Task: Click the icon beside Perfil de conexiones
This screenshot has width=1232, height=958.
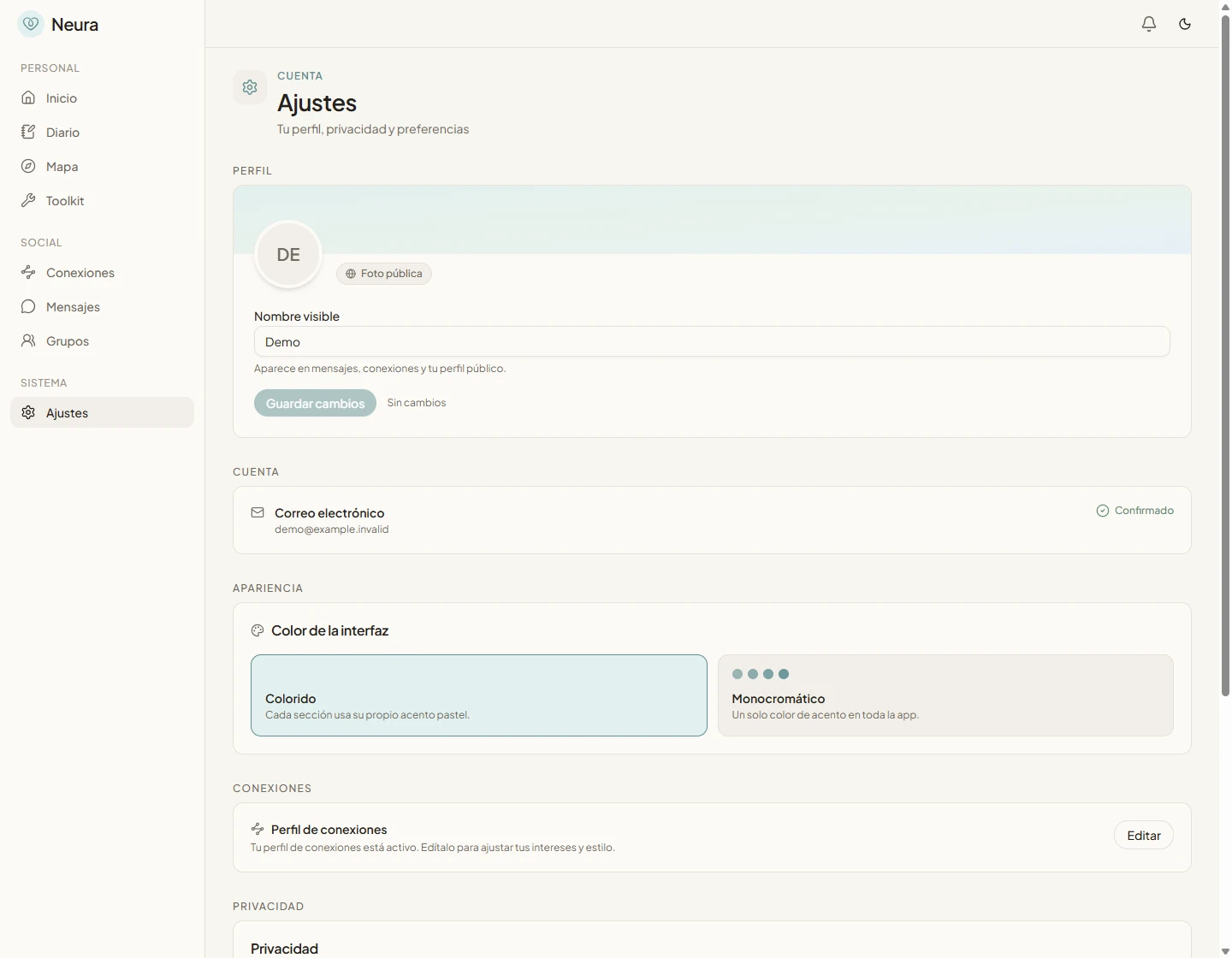Action: coord(258,829)
